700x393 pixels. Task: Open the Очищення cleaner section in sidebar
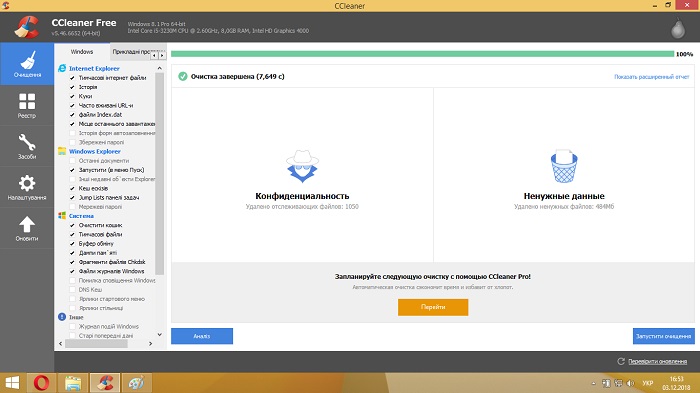tap(27, 64)
